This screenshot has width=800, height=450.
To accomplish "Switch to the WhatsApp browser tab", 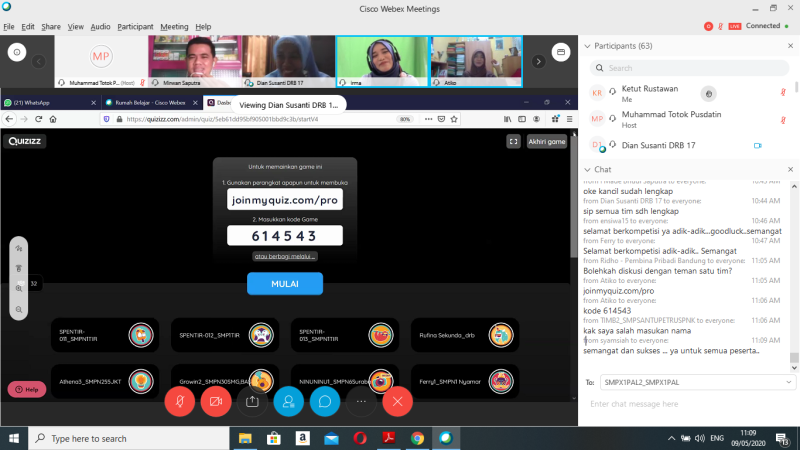I will [x=50, y=103].
